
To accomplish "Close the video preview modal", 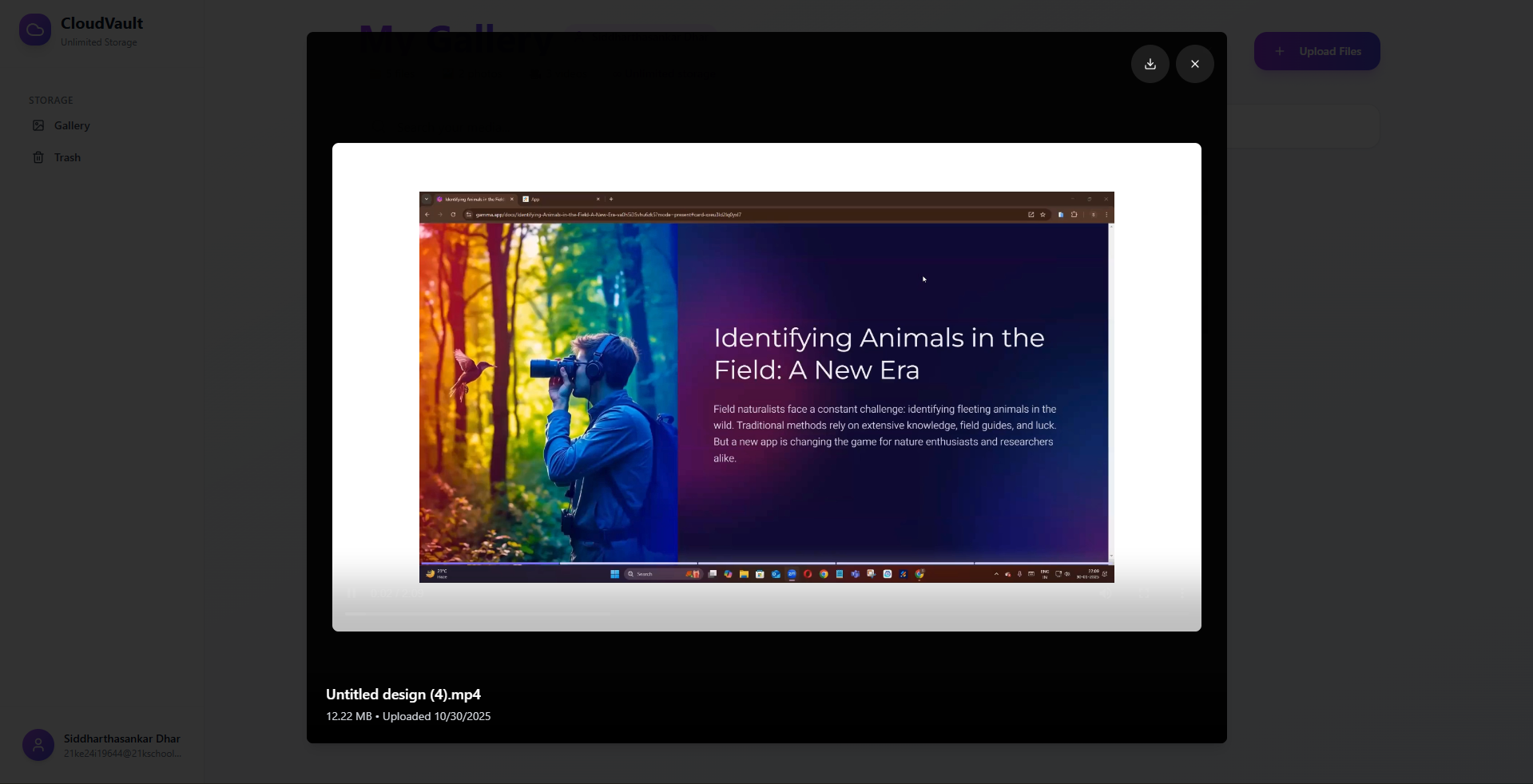I will click(1195, 64).
